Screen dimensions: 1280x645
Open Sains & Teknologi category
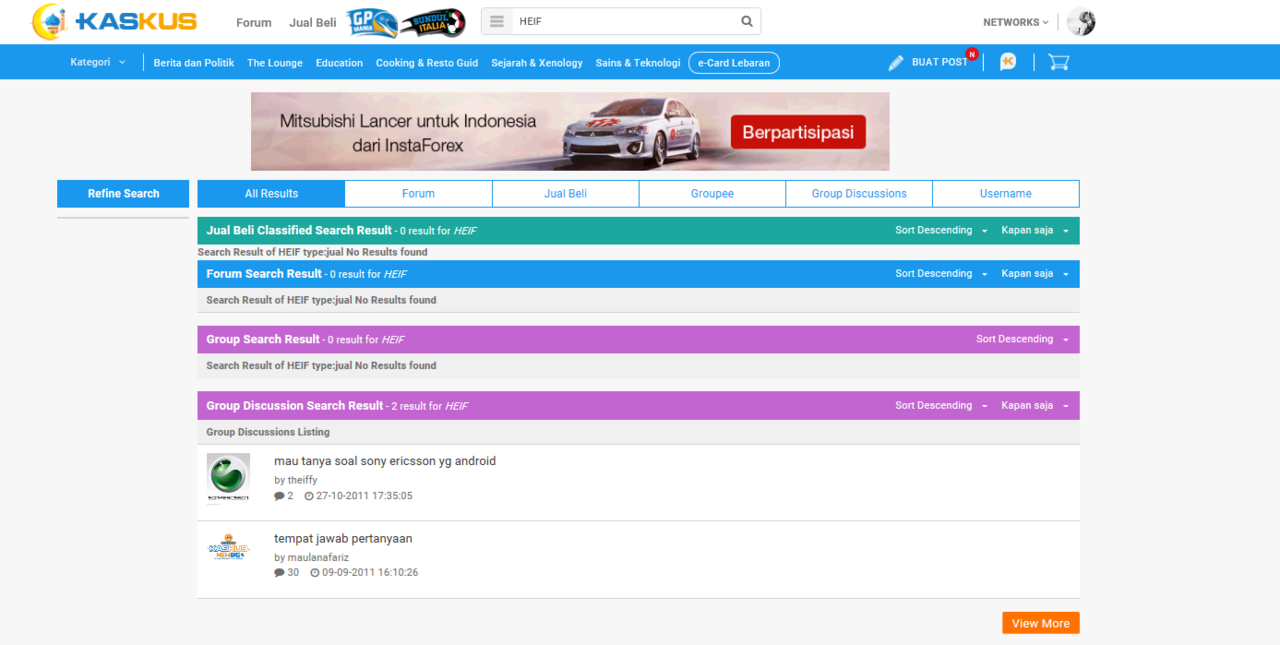point(638,63)
